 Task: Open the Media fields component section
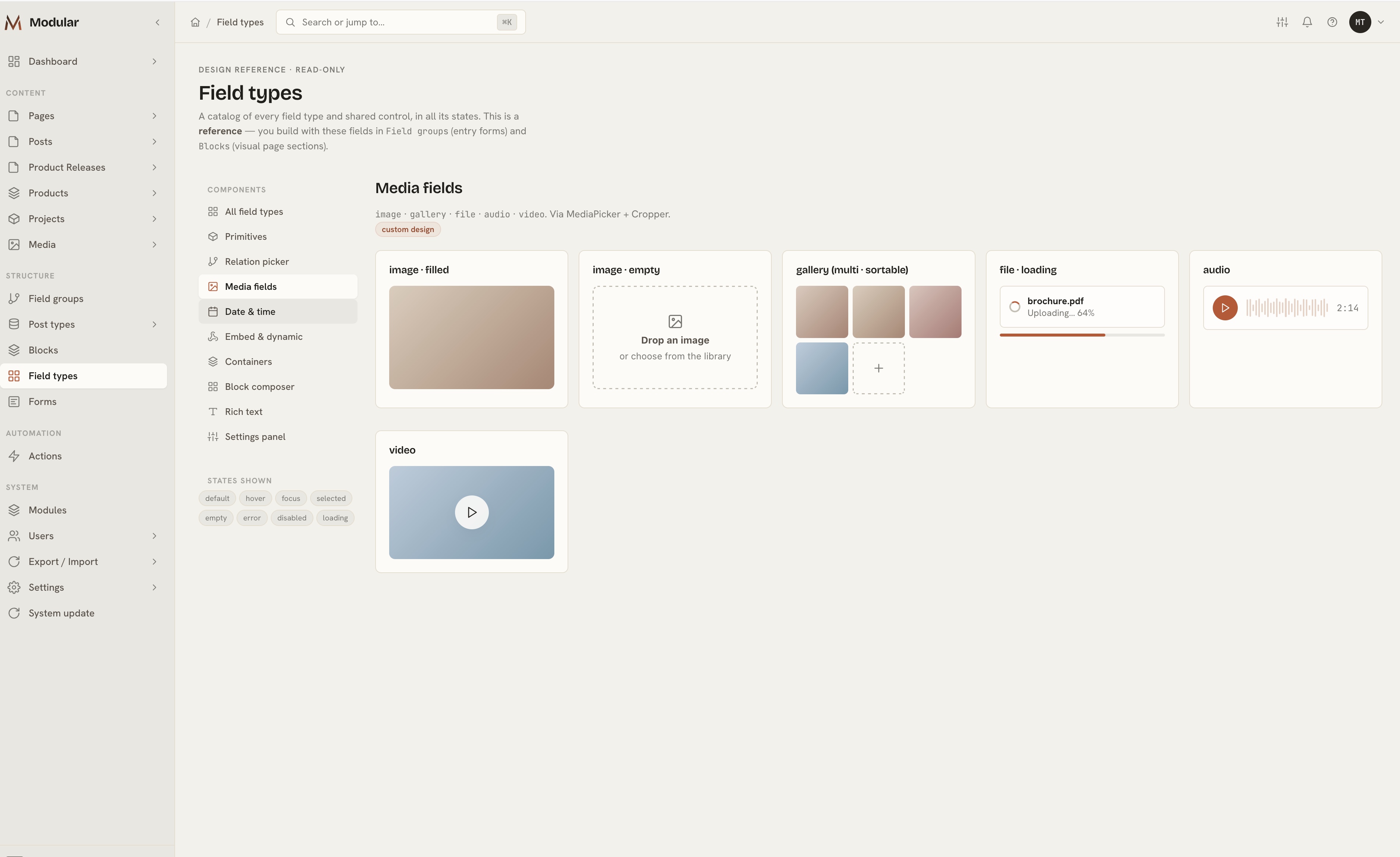tap(278, 287)
